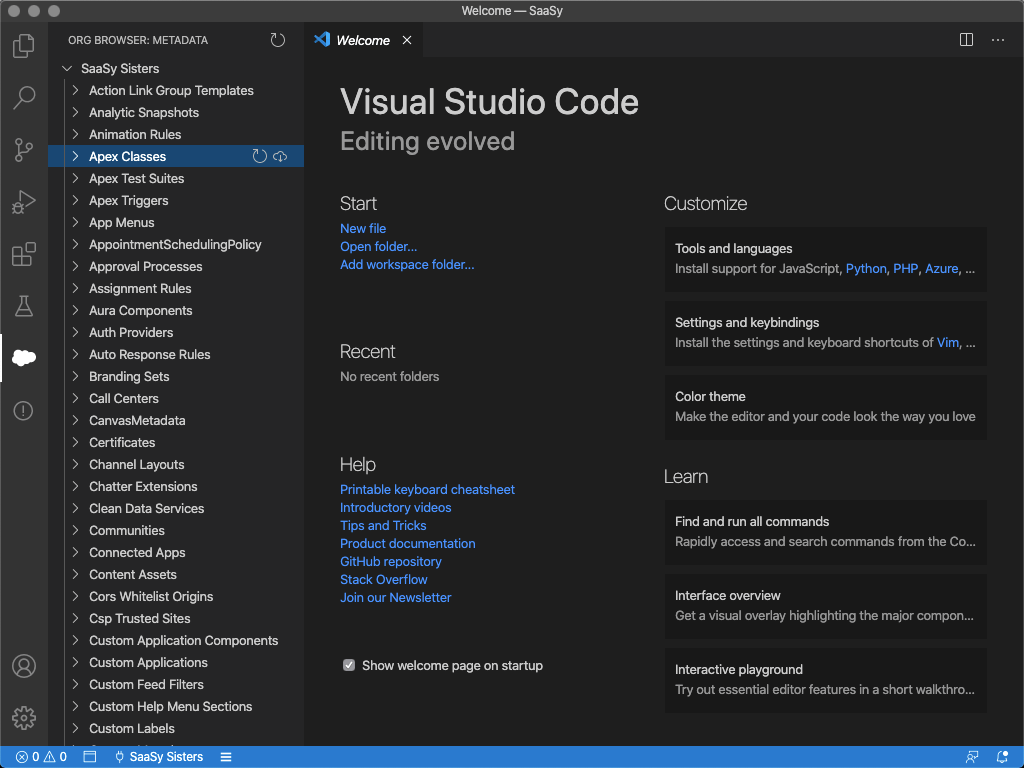
Task: Click the Color theme card
Action: (x=825, y=407)
